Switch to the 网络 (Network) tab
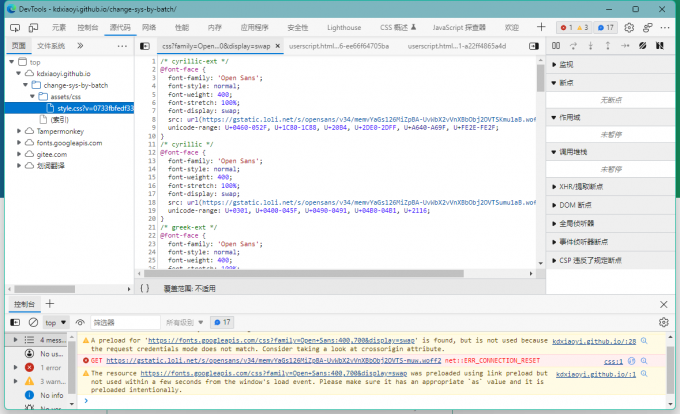Screen dimensions: 680x414 (x=149, y=28)
